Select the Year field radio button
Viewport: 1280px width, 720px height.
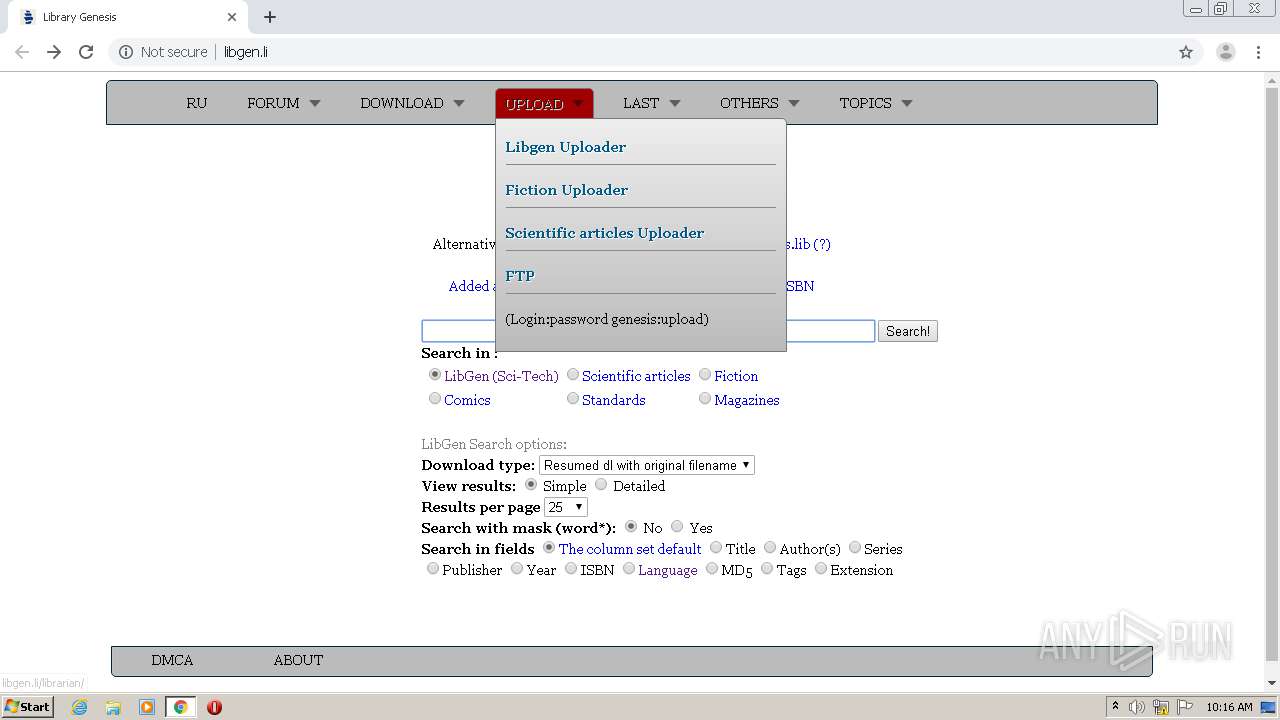[517, 569]
